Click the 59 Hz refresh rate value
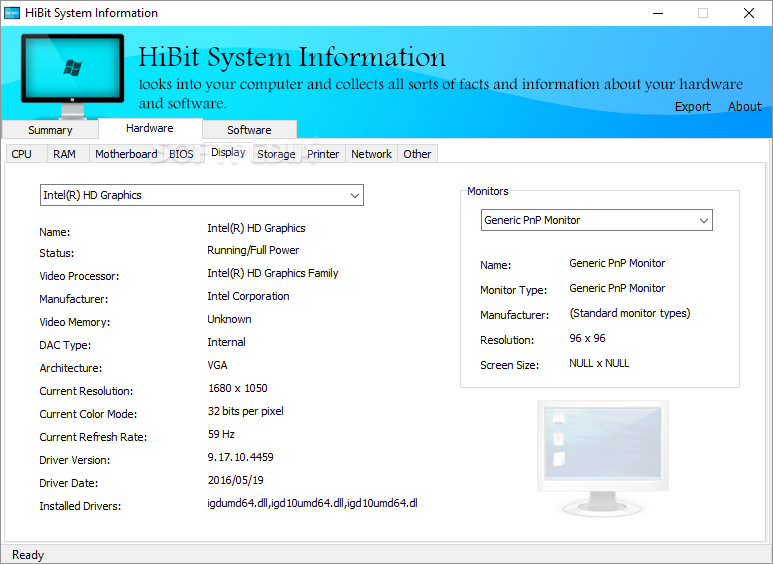 point(221,434)
